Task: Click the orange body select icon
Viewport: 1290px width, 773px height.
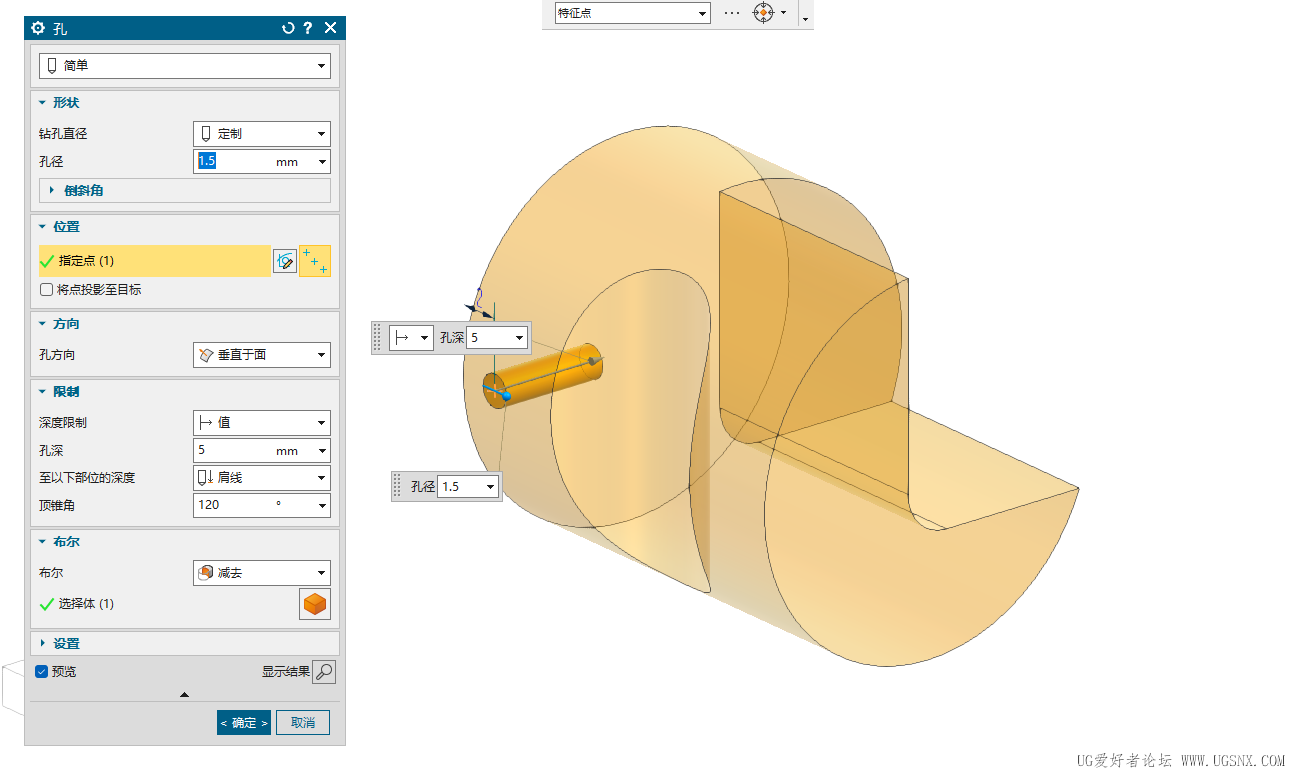Action: [x=315, y=605]
